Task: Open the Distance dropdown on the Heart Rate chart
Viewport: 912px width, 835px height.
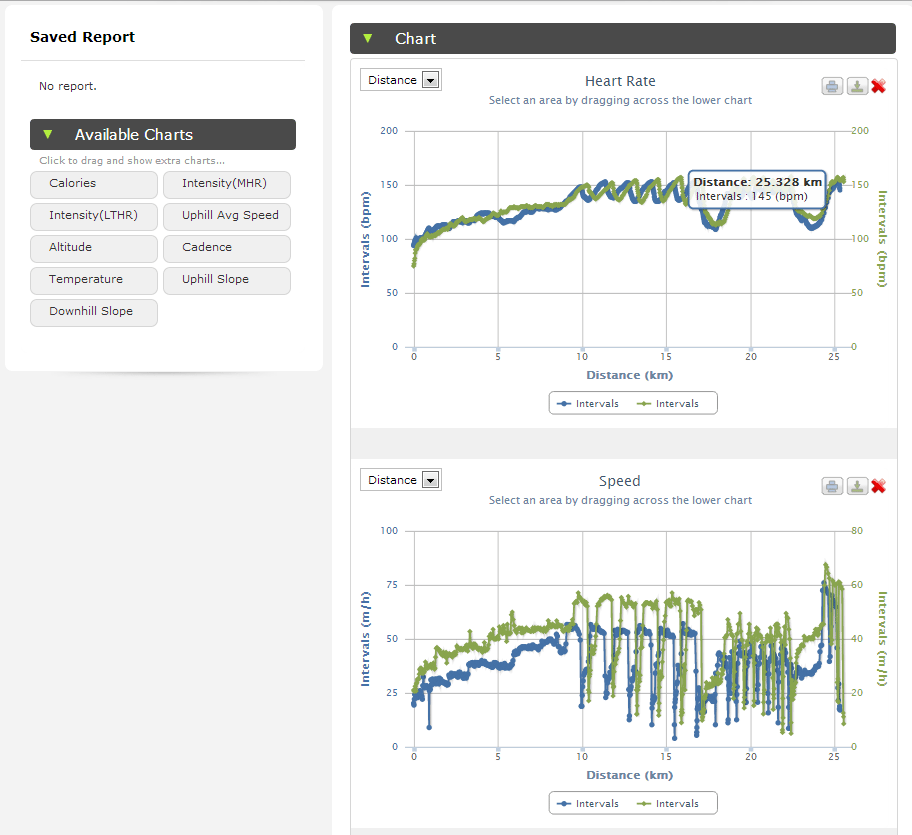Action: [428, 79]
